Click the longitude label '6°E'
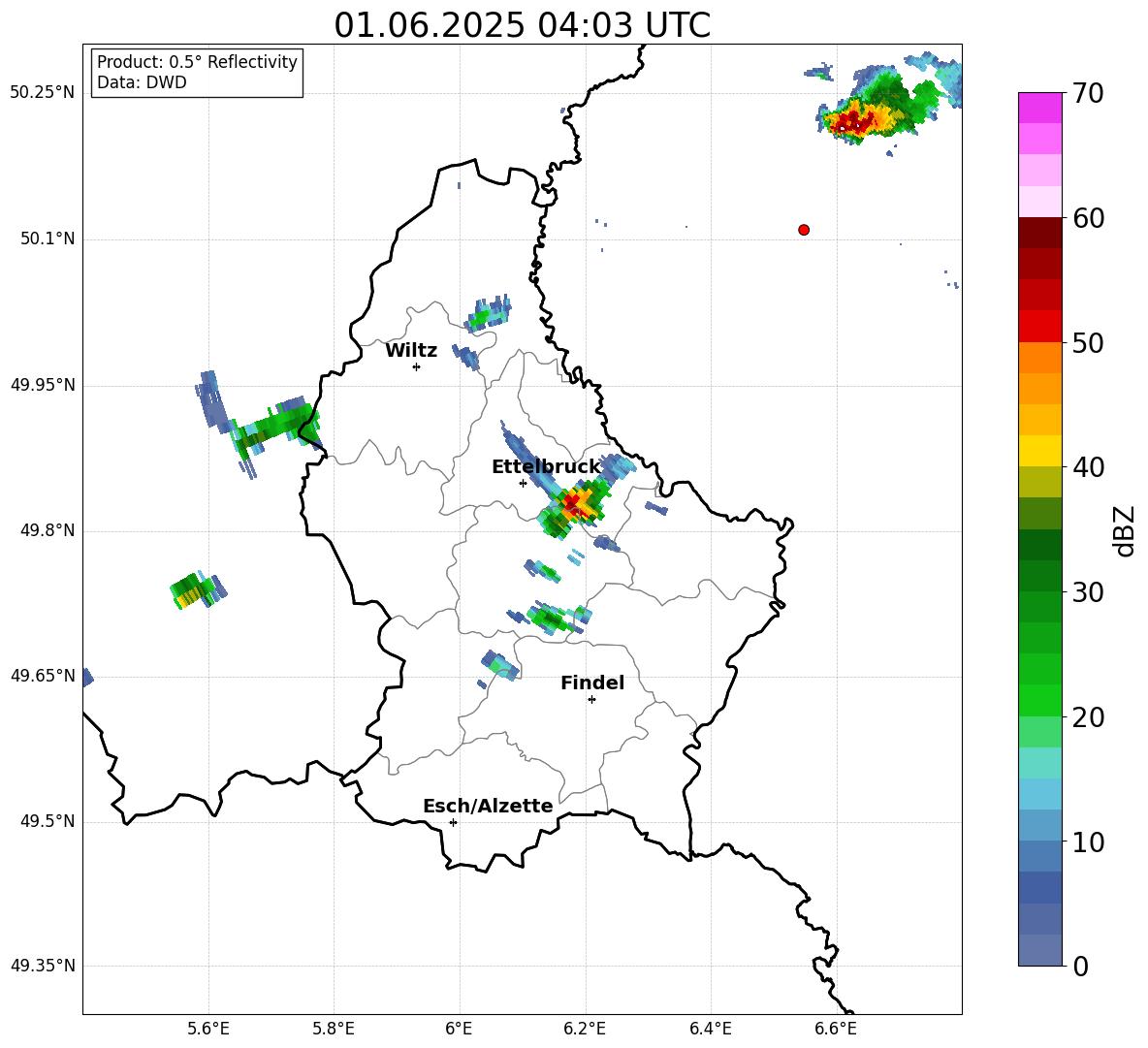 coord(459,1029)
